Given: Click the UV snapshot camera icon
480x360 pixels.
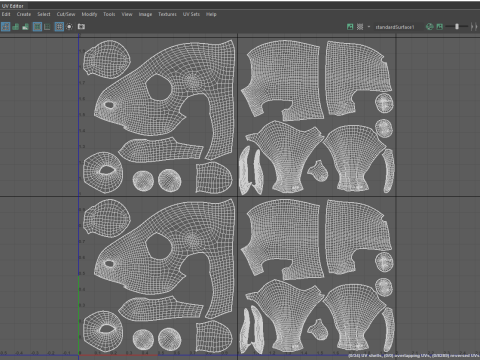Looking at the screenshot, I should 81,27.
